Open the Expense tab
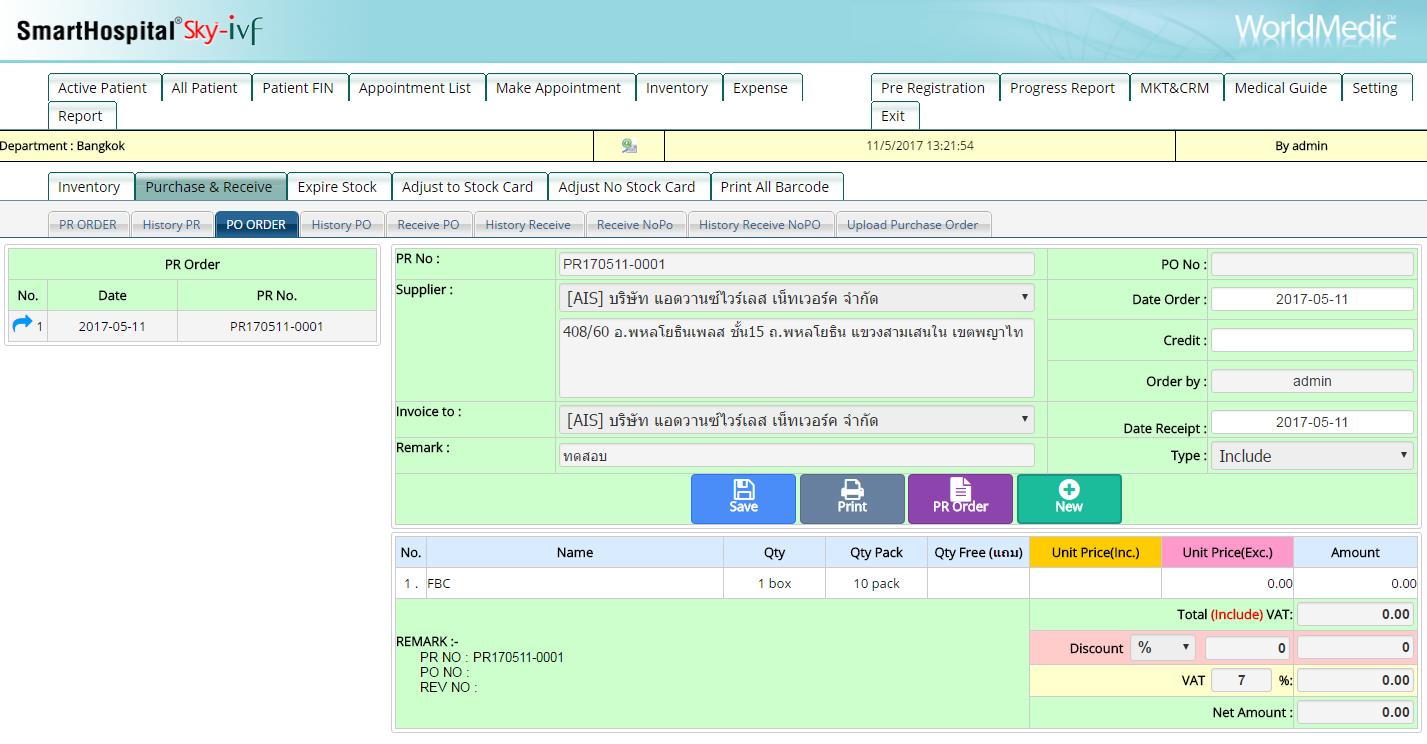Viewport: 1427px width, 744px height. pos(761,88)
